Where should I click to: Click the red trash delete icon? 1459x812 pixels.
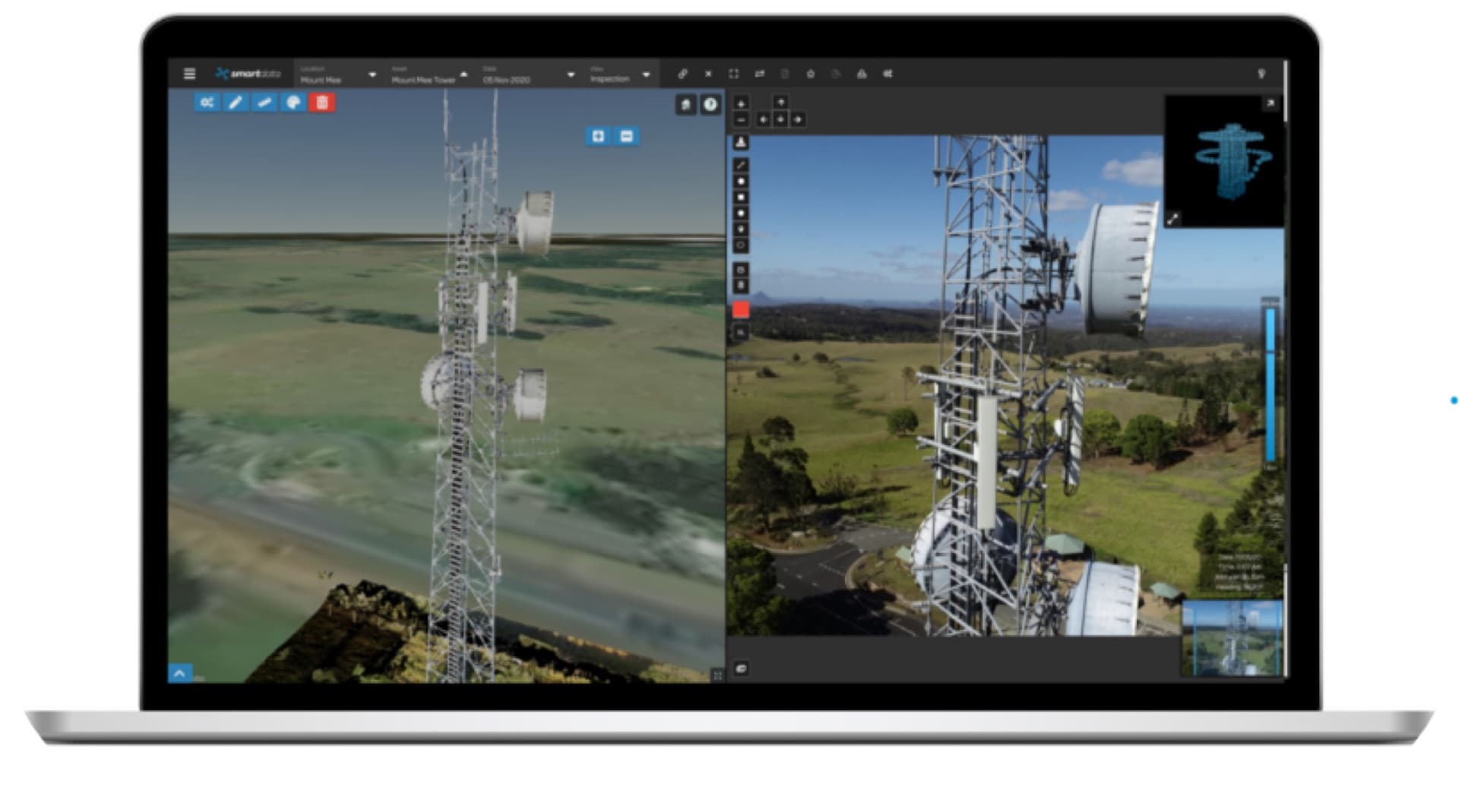point(323,103)
